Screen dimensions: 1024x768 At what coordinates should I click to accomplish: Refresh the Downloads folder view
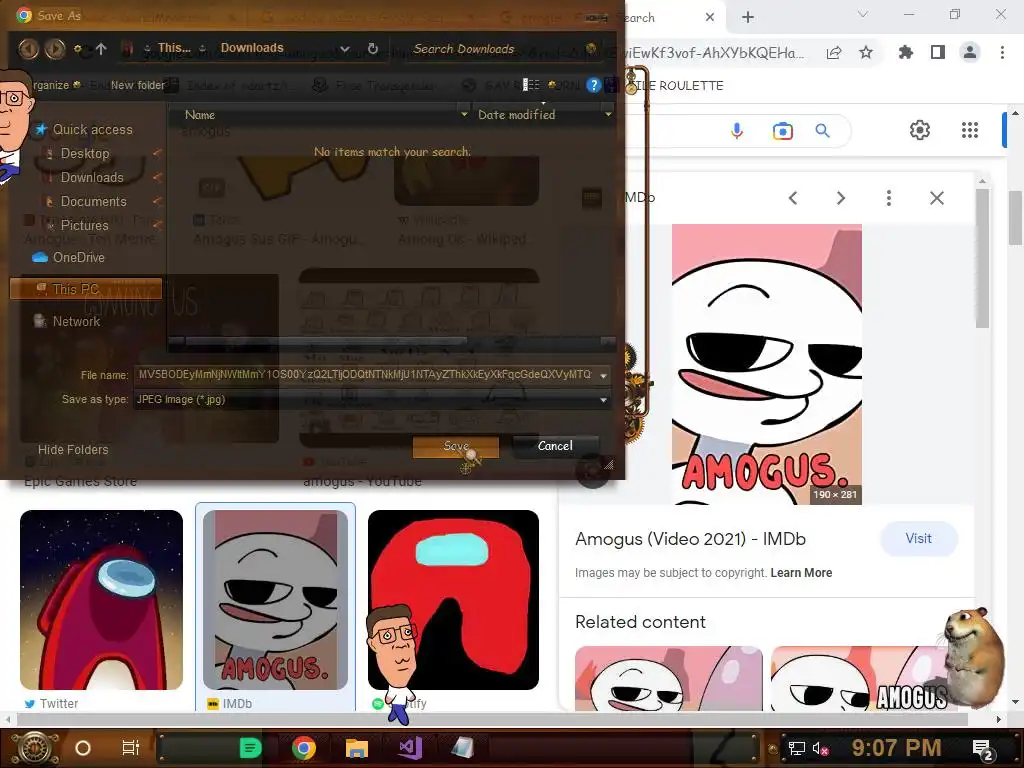point(372,48)
